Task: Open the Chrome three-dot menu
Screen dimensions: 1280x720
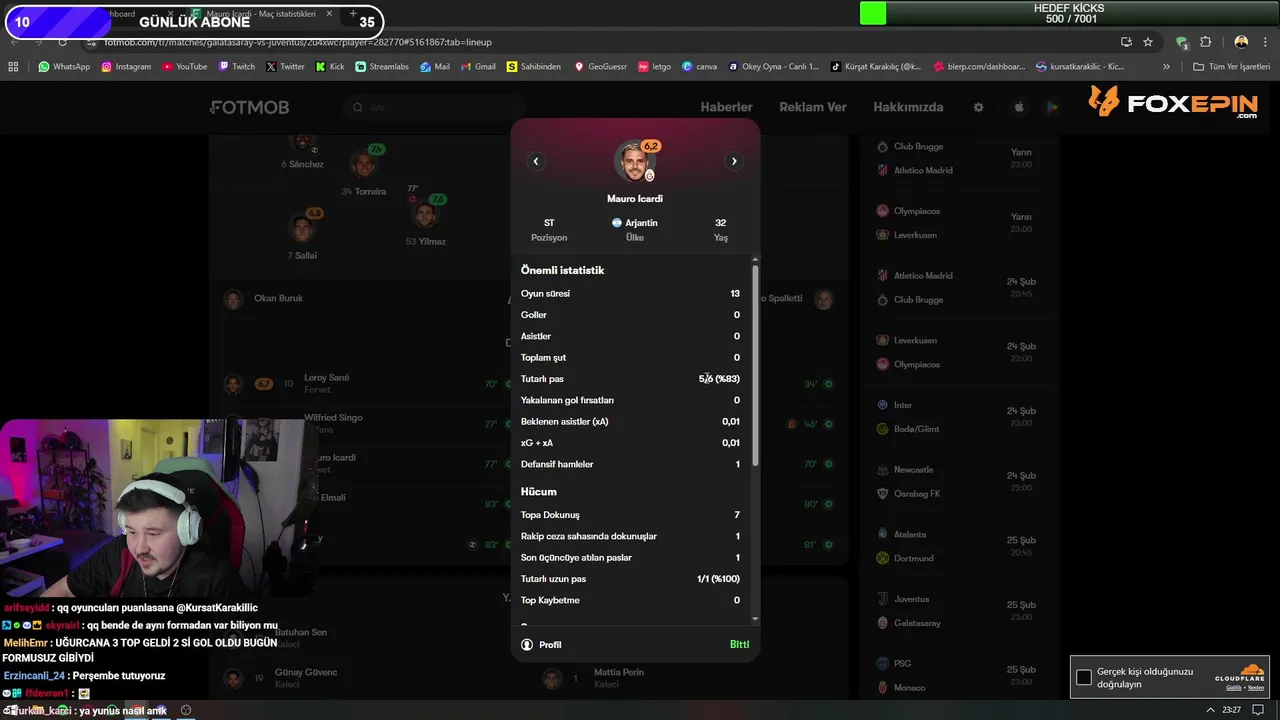Action: point(1266,42)
